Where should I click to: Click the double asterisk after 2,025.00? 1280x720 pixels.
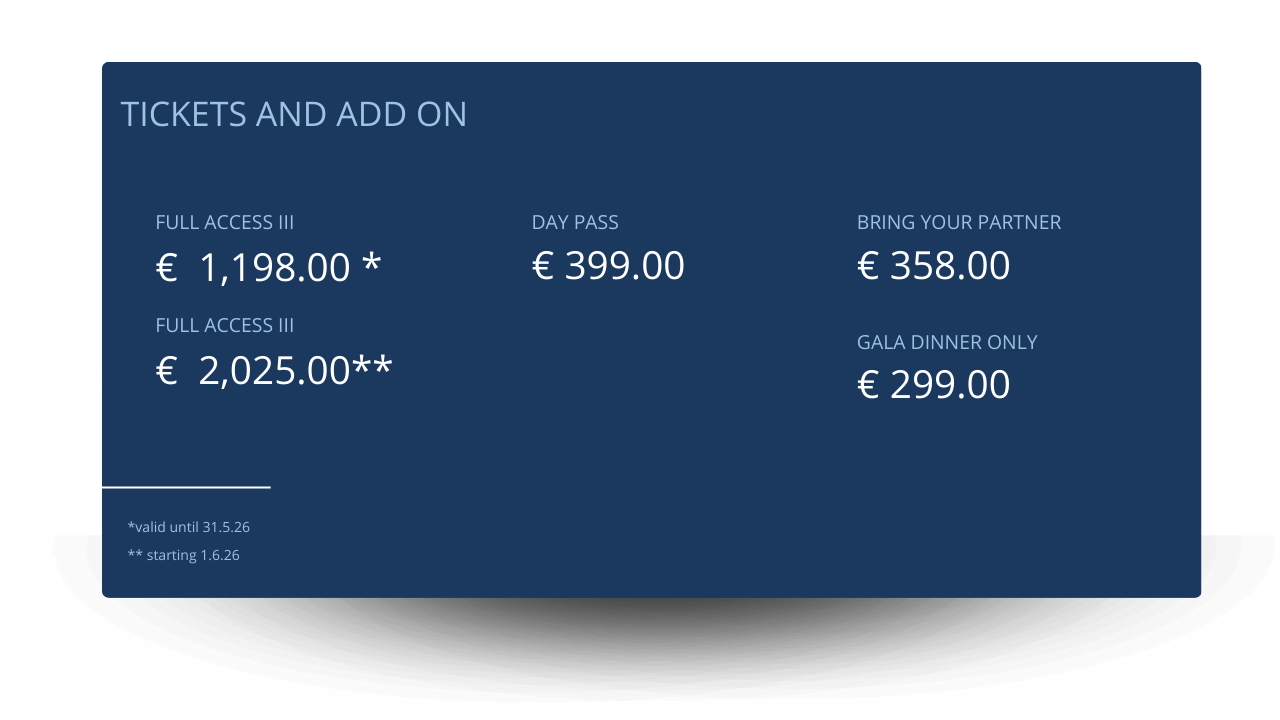[372, 368]
